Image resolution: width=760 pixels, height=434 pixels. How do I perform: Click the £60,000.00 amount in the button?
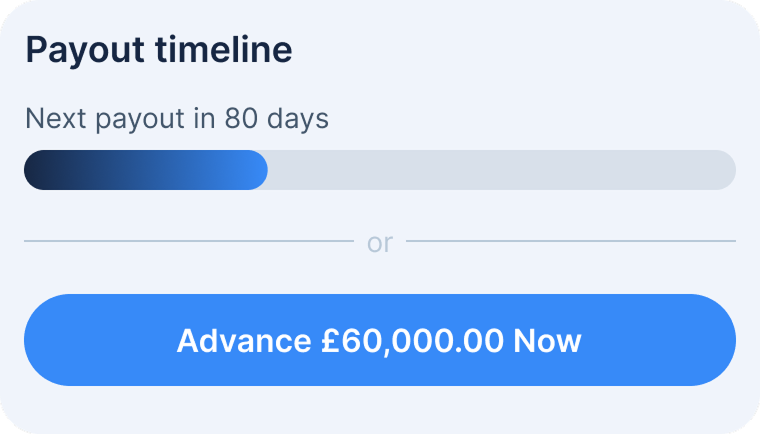412,340
